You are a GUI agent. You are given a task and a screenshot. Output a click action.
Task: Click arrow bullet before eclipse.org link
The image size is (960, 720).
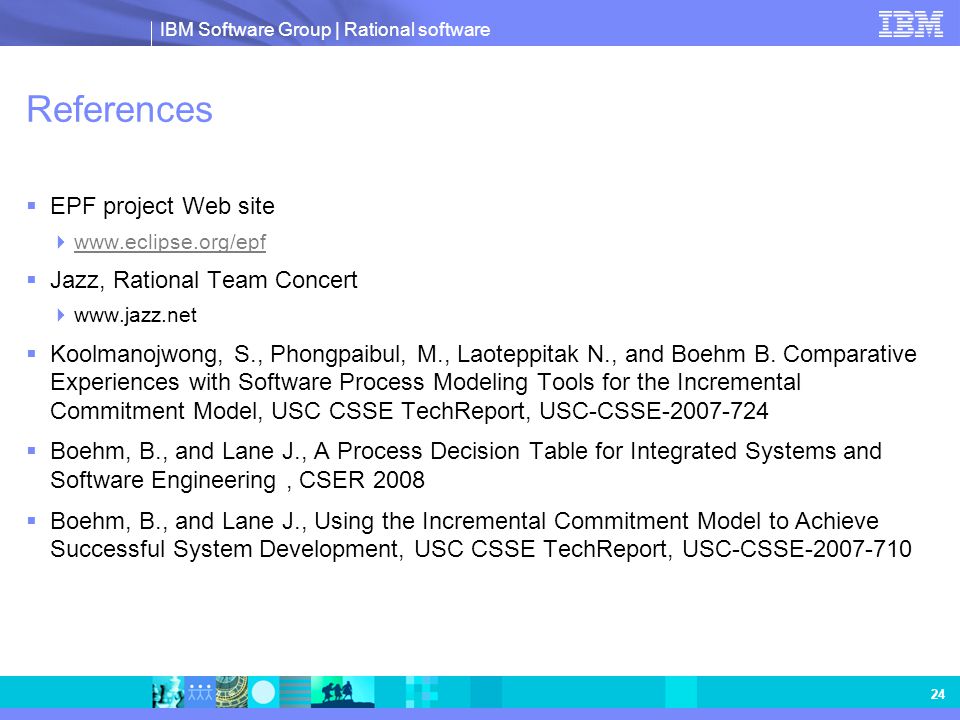pos(61,242)
